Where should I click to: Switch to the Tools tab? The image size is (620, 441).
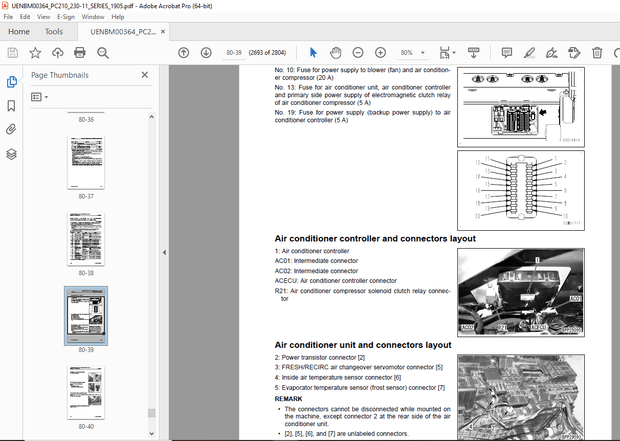(x=54, y=32)
